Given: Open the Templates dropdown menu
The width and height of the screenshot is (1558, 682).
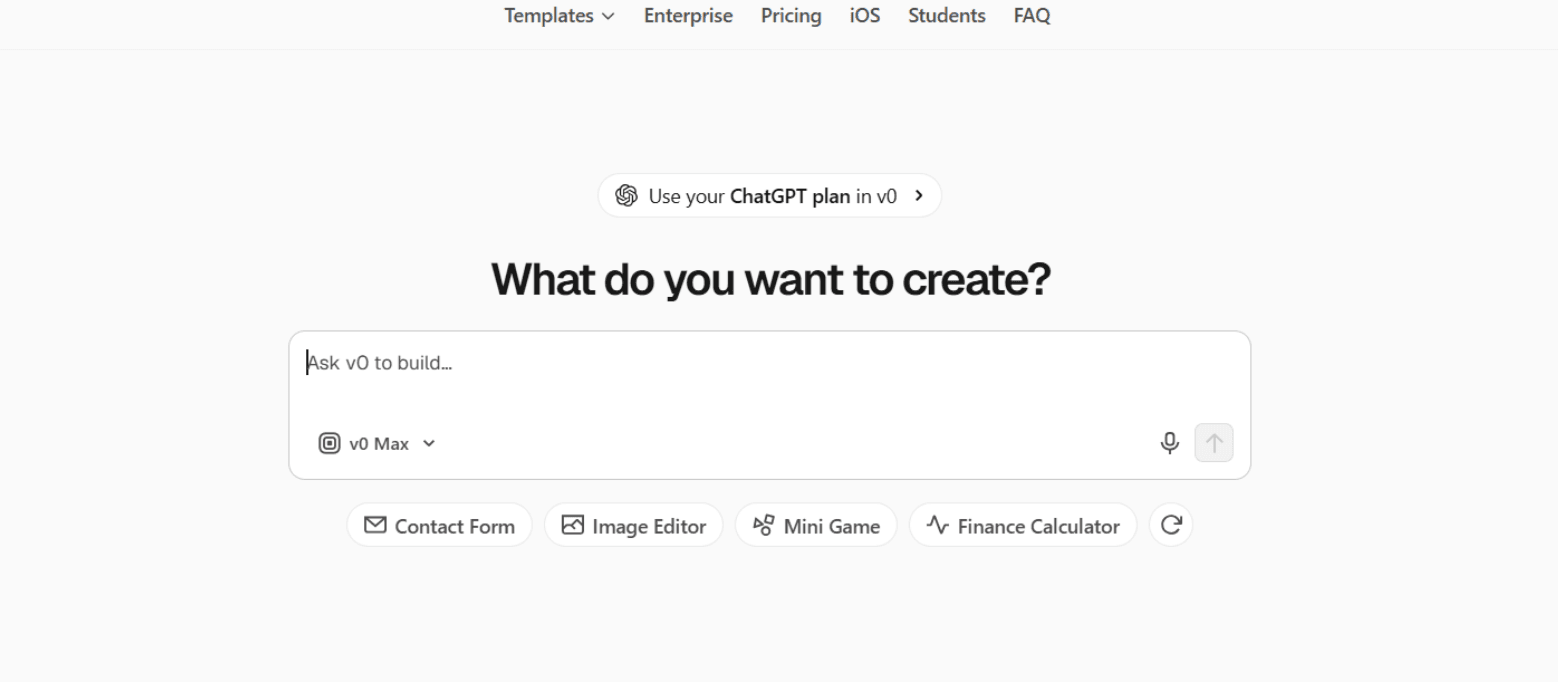Looking at the screenshot, I should click(x=560, y=16).
